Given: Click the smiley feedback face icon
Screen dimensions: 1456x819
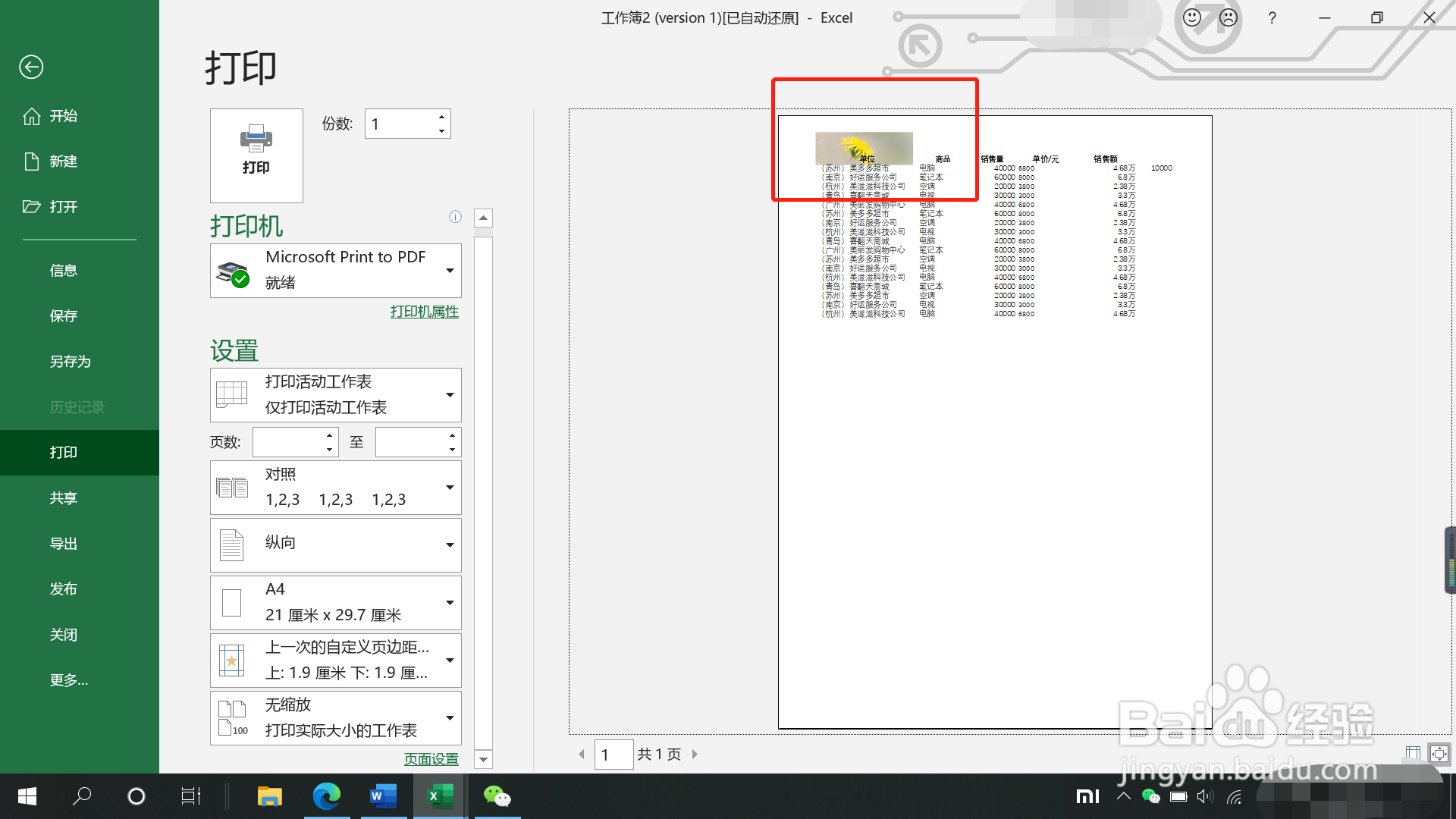Looking at the screenshot, I should pos(1192,17).
